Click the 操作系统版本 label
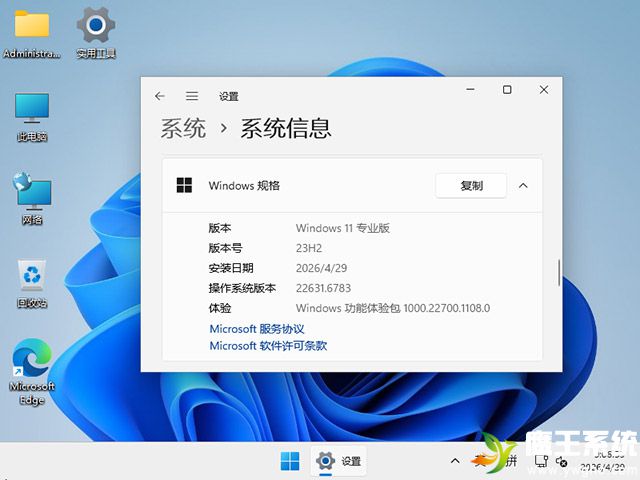The width and height of the screenshot is (640, 480). pyautogui.click(x=242, y=288)
